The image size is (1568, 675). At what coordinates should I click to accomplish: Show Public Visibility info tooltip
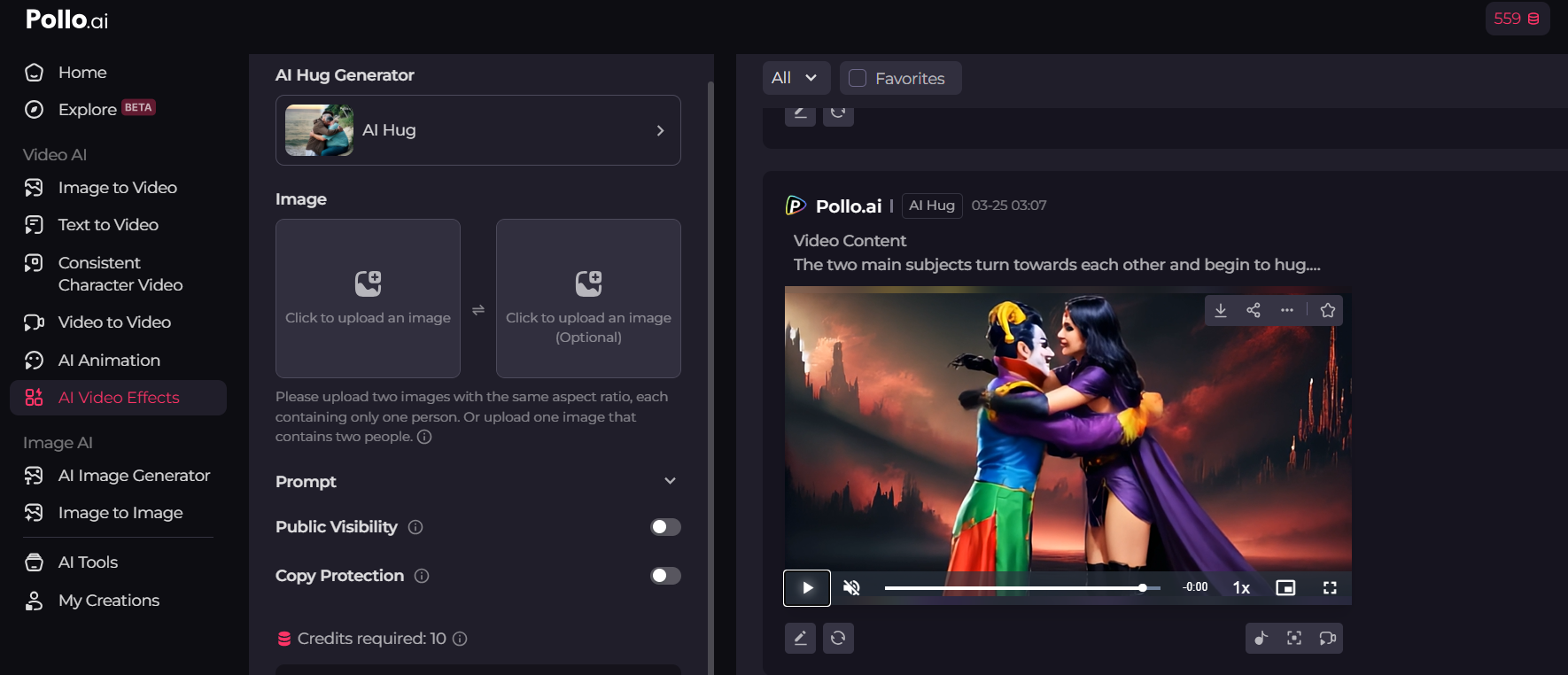(x=415, y=527)
